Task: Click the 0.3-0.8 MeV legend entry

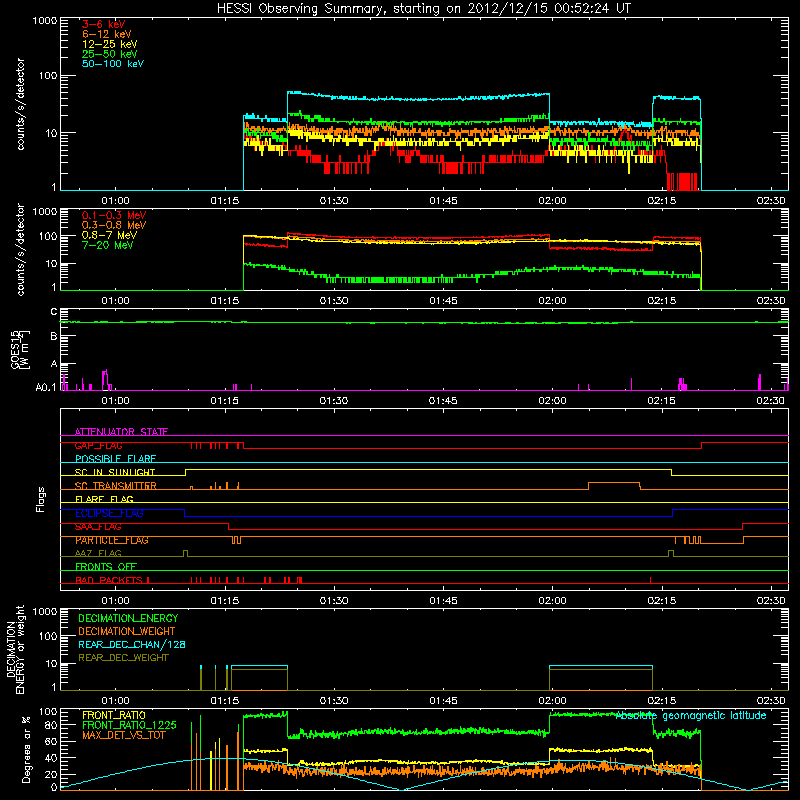Action: point(114,225)
